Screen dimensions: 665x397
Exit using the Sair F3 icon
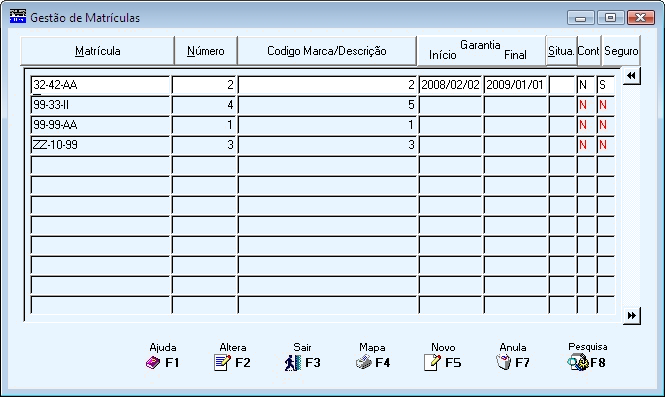[x=293, y=363]
